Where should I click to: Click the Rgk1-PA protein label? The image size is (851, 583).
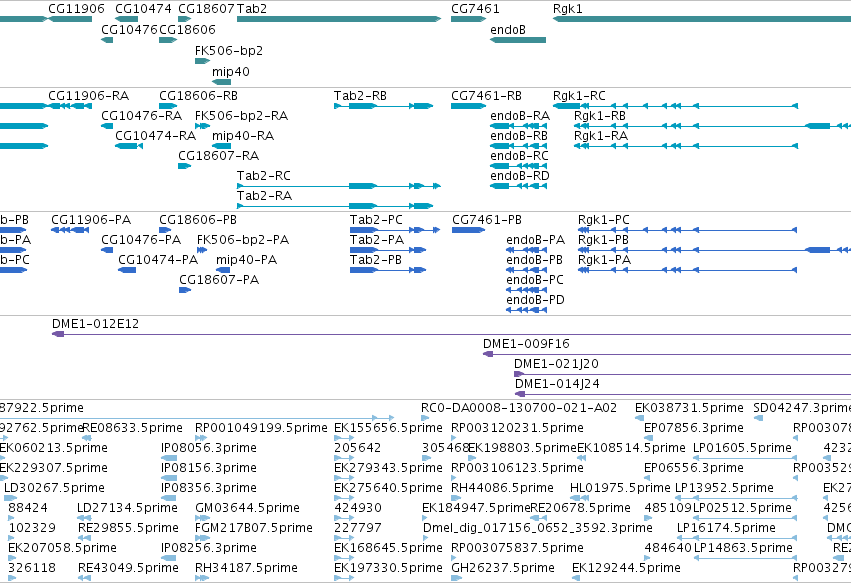pyautogui.click(x=605, y=261)
